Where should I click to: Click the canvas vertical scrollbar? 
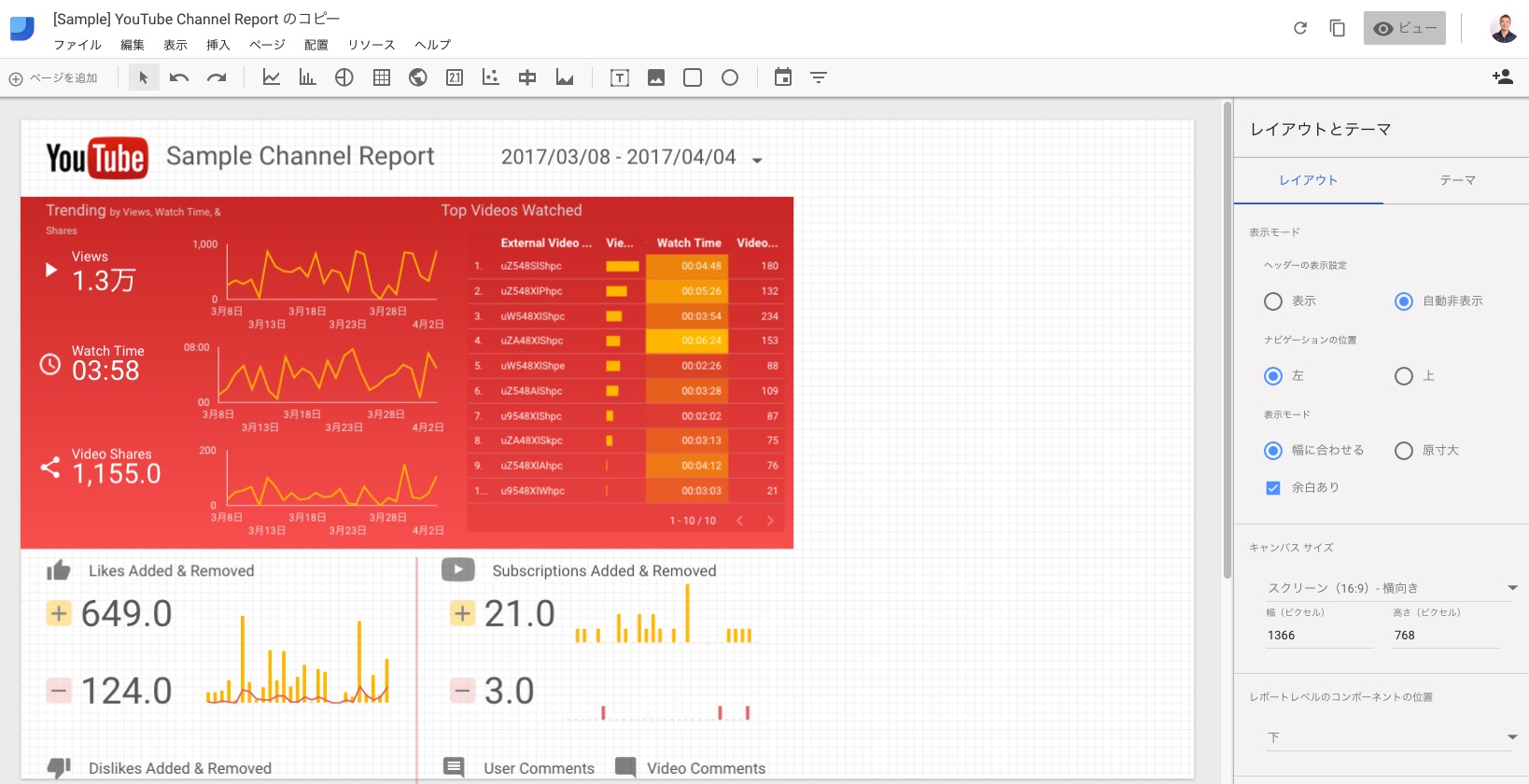coord(1227,341)
